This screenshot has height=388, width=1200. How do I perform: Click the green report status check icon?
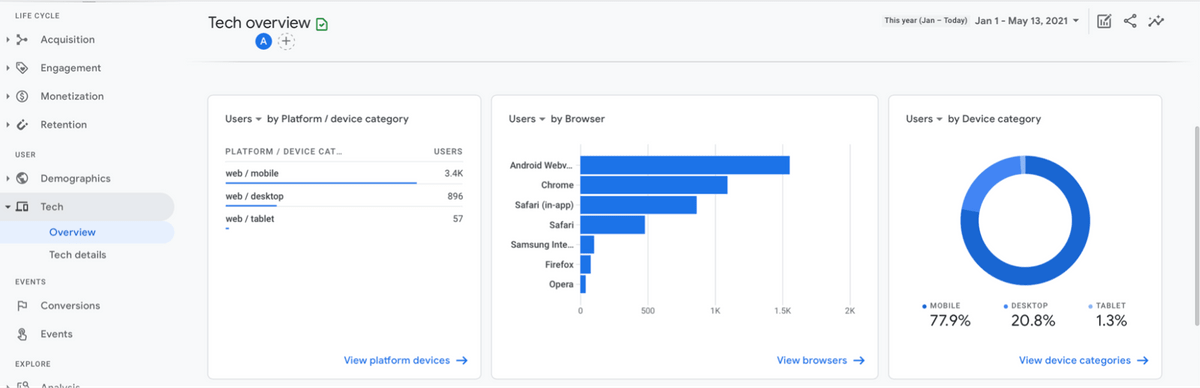point(321,23)
